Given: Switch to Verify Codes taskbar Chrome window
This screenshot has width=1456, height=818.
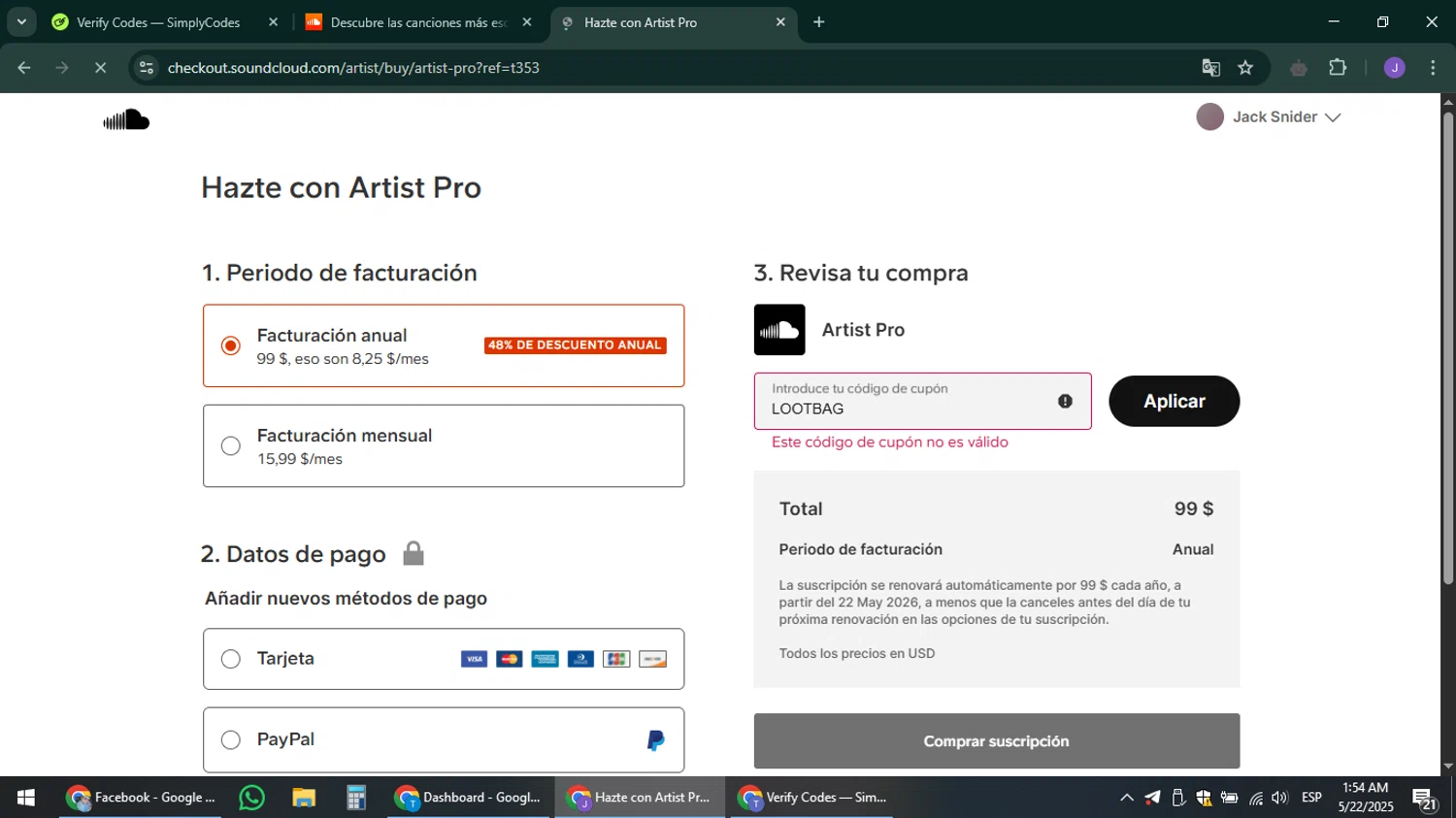Looking at the screenshot, I should (x=813, y=798).
